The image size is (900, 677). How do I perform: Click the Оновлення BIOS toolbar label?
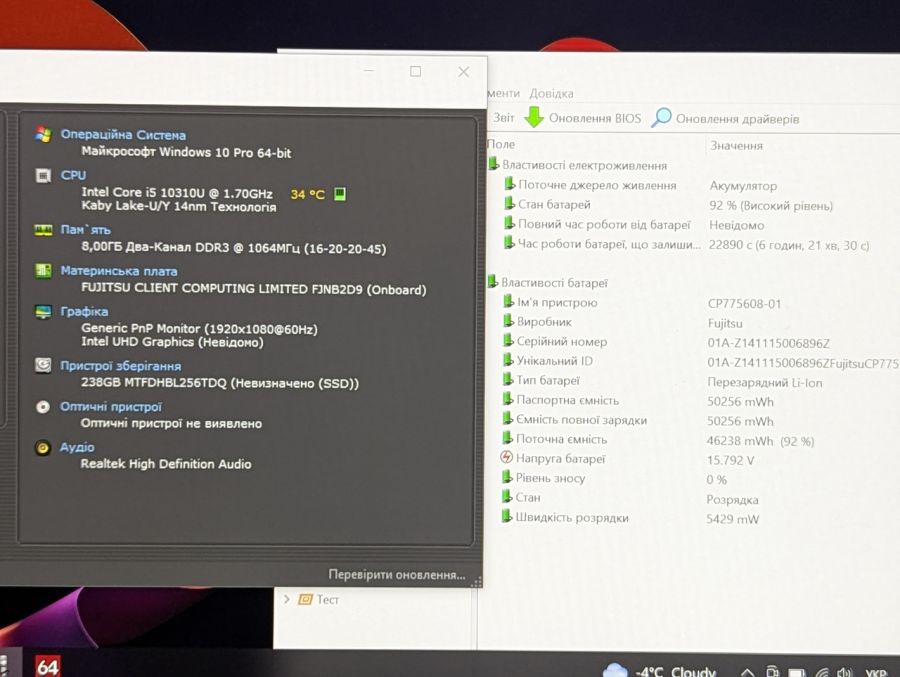595,118
